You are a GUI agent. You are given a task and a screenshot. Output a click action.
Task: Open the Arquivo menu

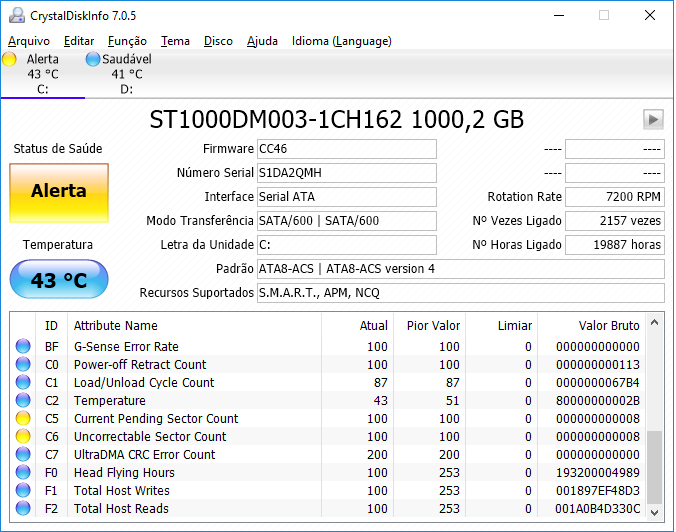29,41
